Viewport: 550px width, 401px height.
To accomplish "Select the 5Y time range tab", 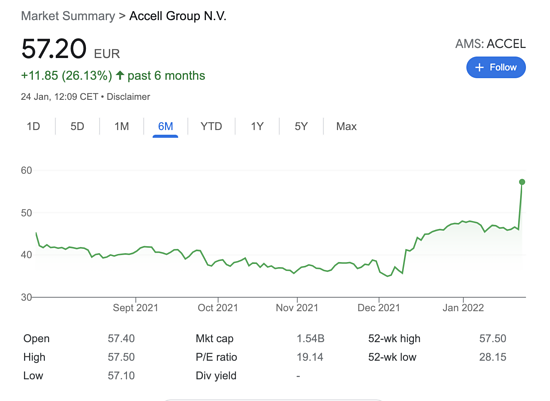I will coord(301,126).
